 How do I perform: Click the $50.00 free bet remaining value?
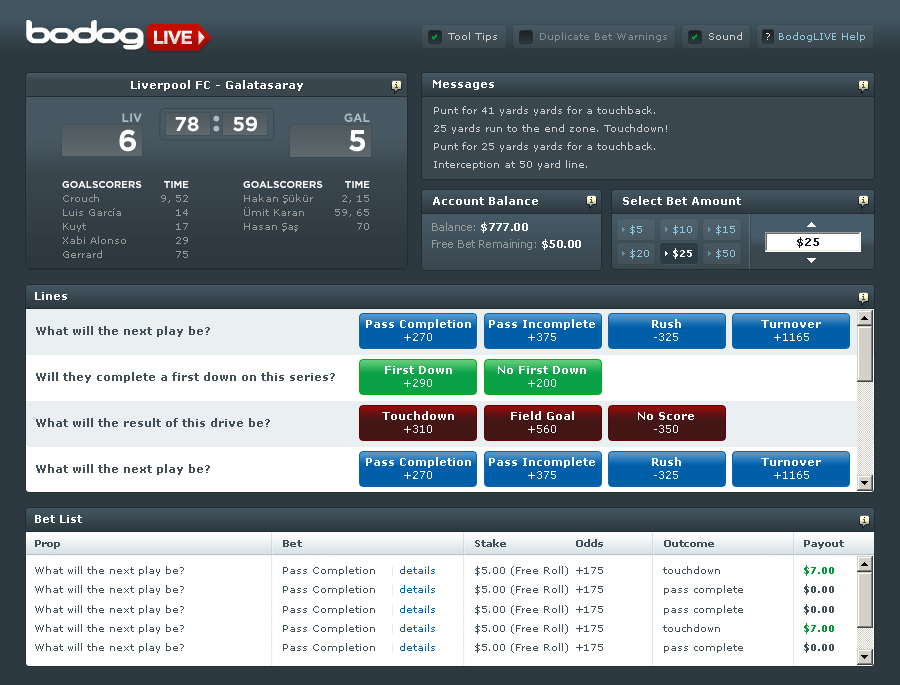tap(561, 244)
